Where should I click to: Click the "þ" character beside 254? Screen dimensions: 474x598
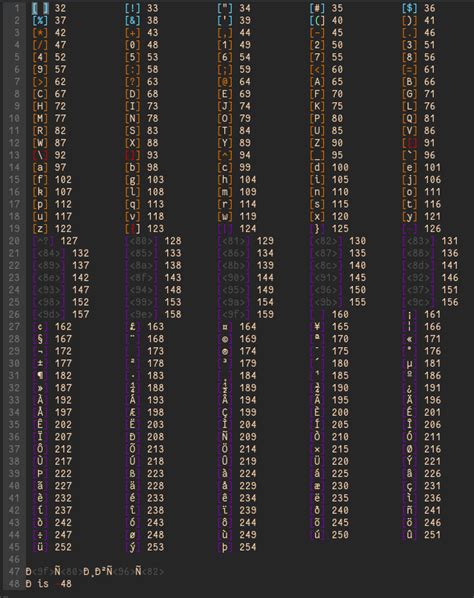[225, 547]
